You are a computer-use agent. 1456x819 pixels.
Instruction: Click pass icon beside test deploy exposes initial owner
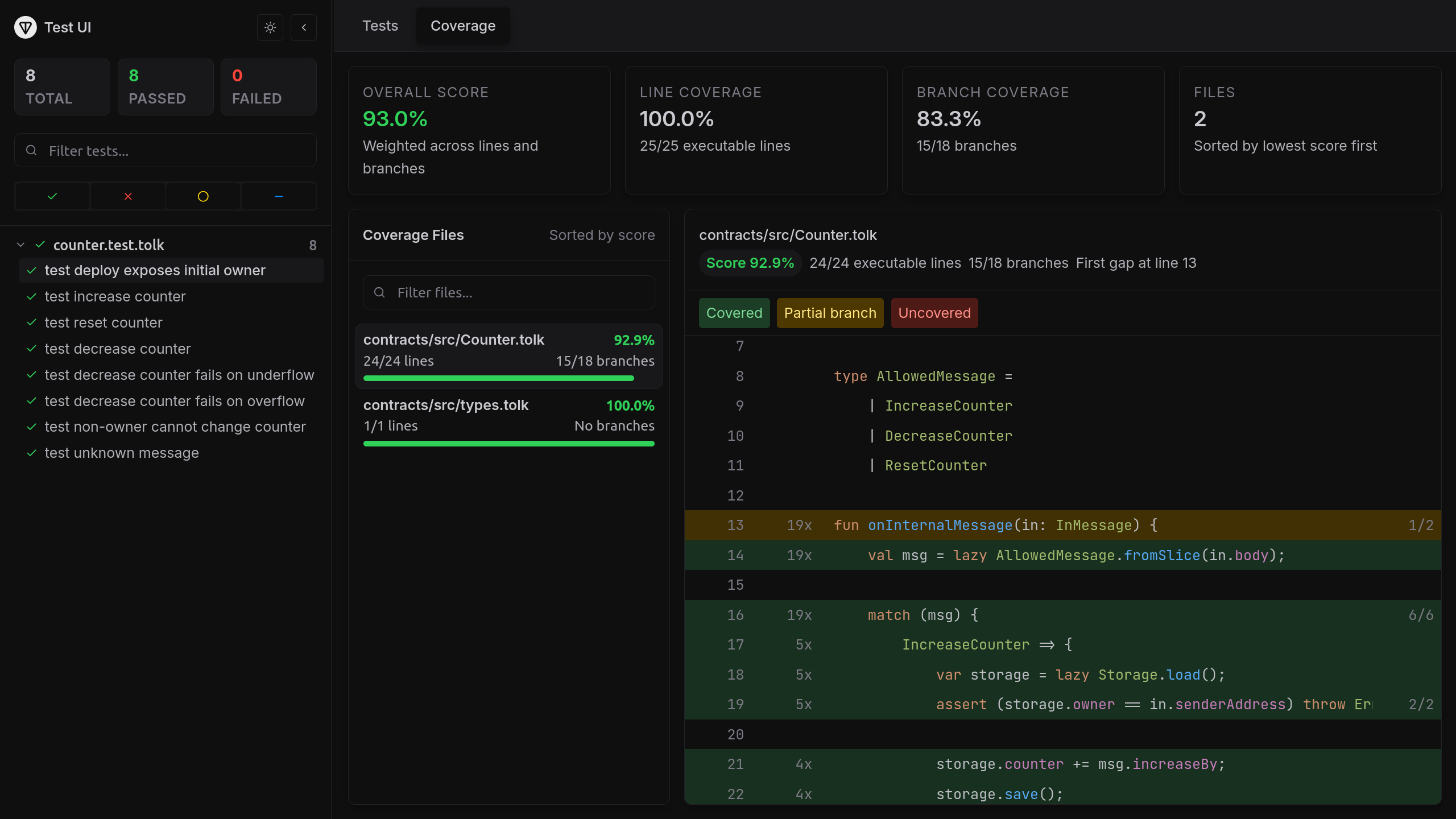click(x=32, y=271)
